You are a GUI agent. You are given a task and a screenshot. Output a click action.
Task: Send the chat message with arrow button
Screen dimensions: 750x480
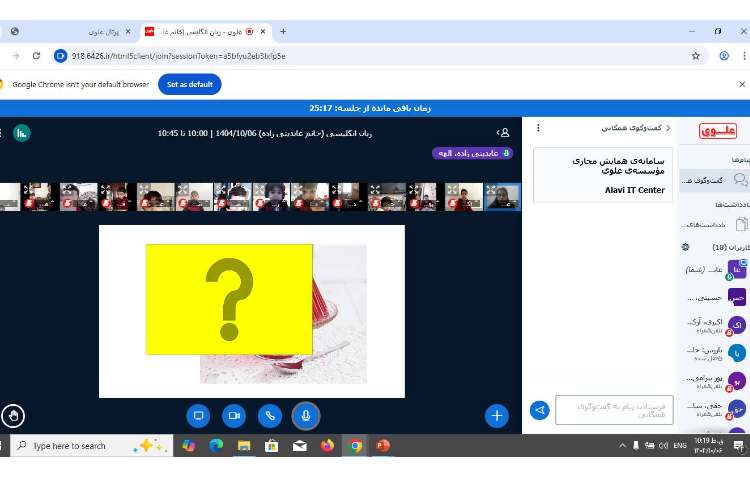pyautogui.click(x=539, y=410)
